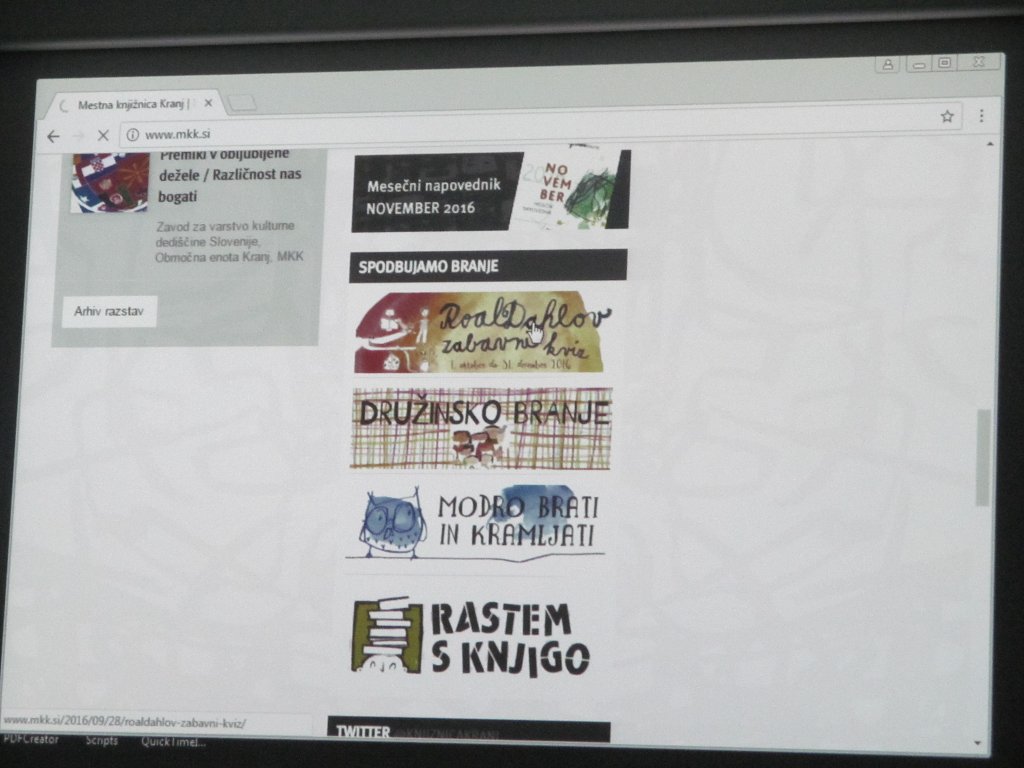Close the Mestna knjižnica Kranj tab
Image resolution: width=1024 pixels, height=768 pixels.
[208, 103]
